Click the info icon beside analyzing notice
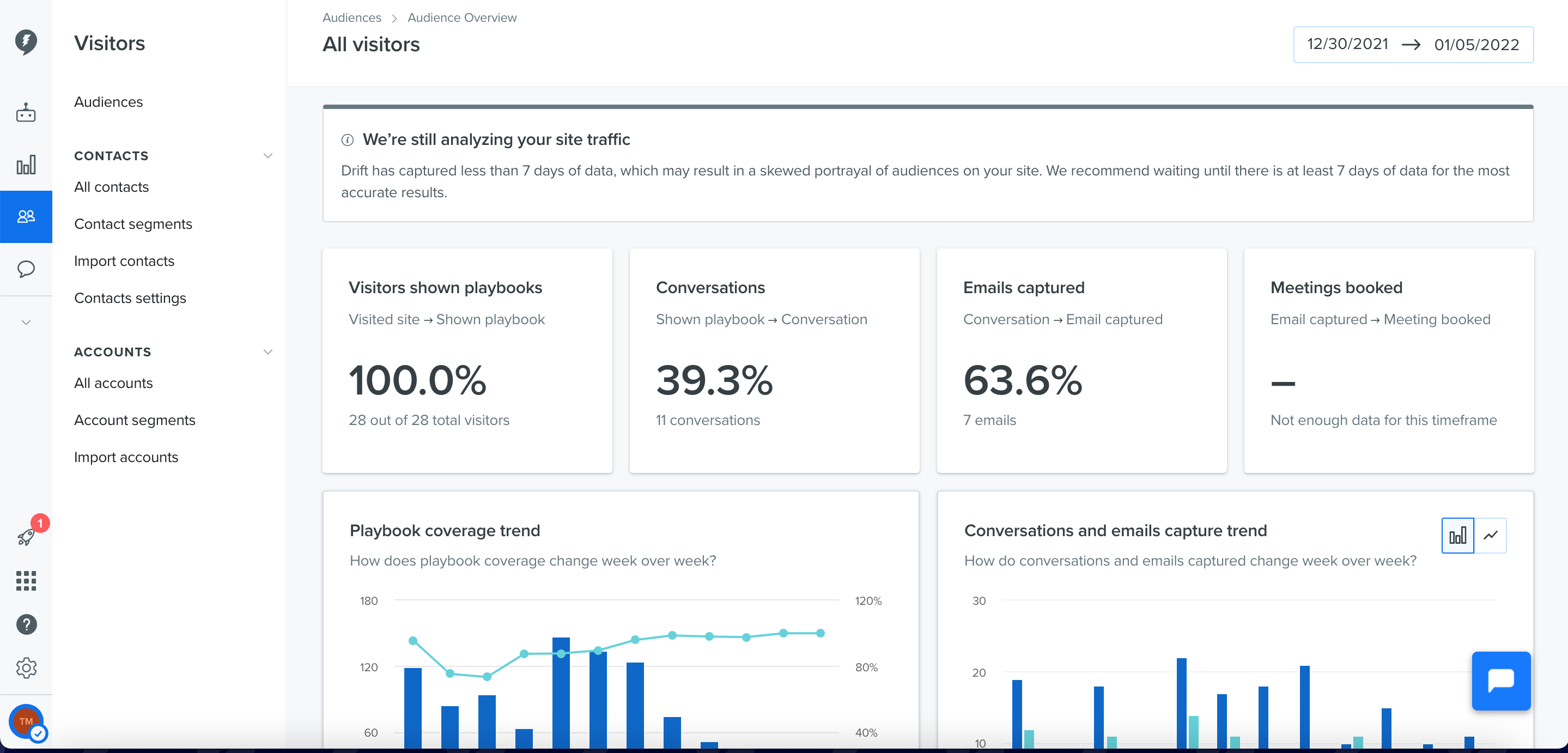The height and width of the screenshot is (753, 1568). tap(347, 140)
